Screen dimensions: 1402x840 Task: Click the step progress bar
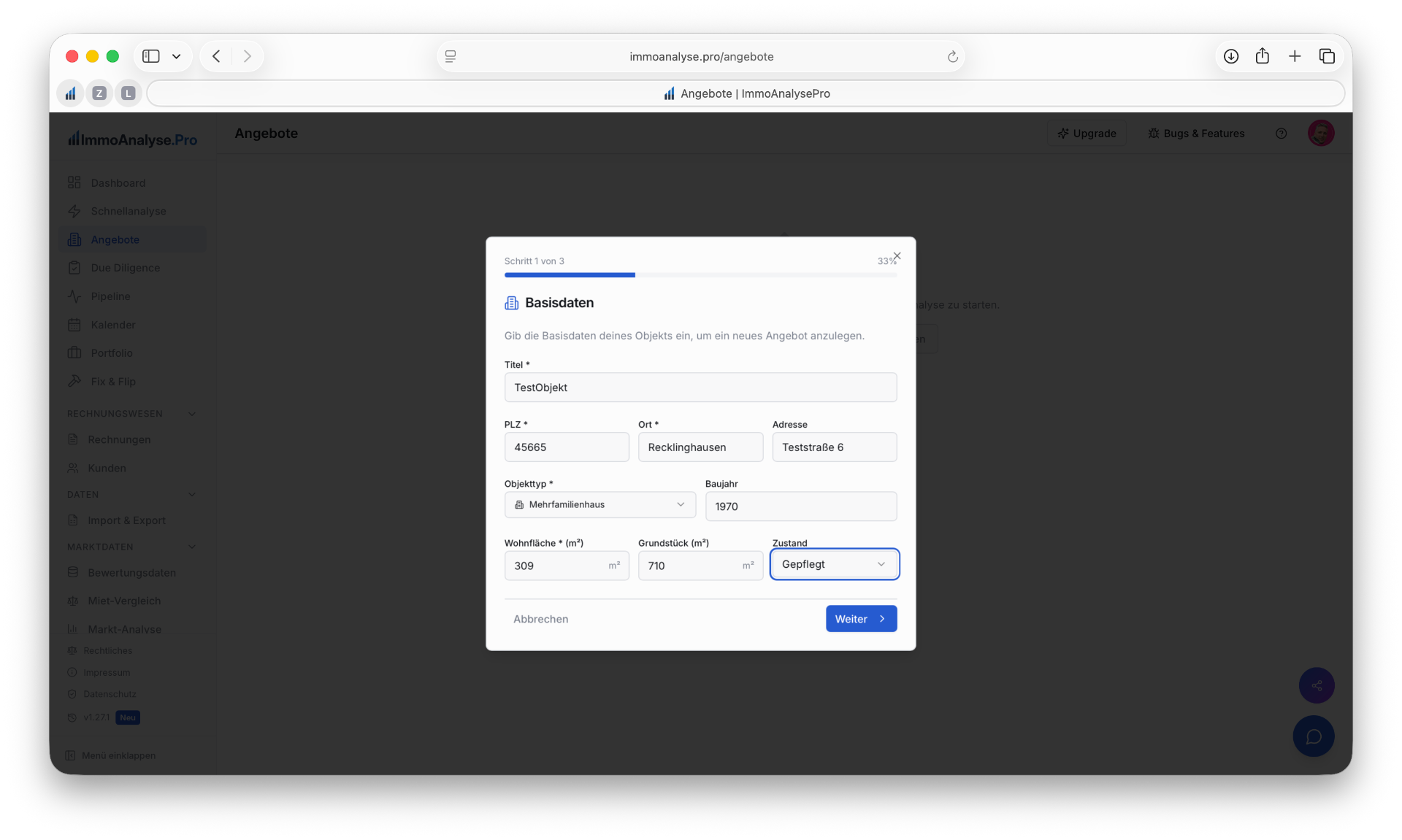coord(700,275)
